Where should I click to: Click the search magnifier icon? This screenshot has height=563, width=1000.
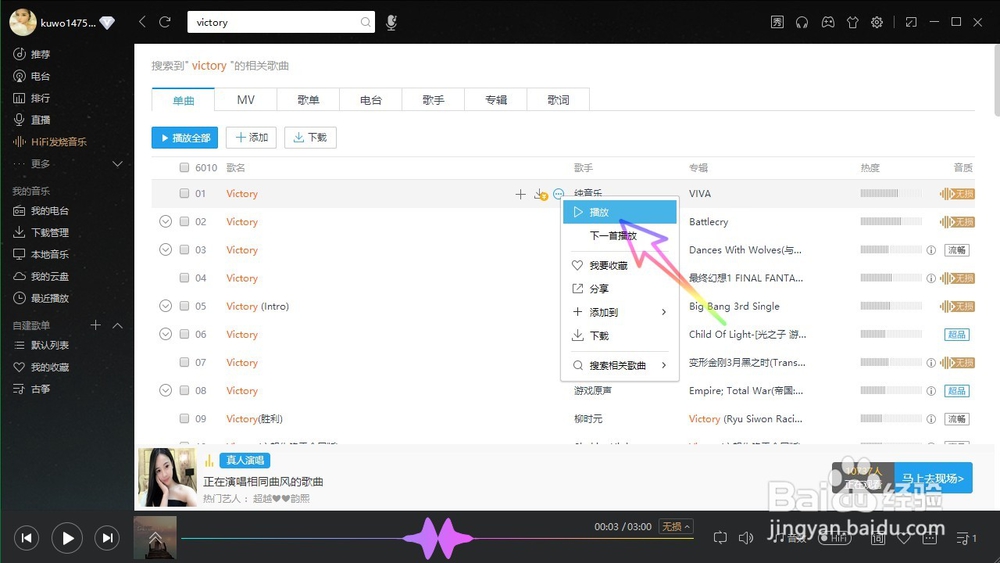coord(365,22)
